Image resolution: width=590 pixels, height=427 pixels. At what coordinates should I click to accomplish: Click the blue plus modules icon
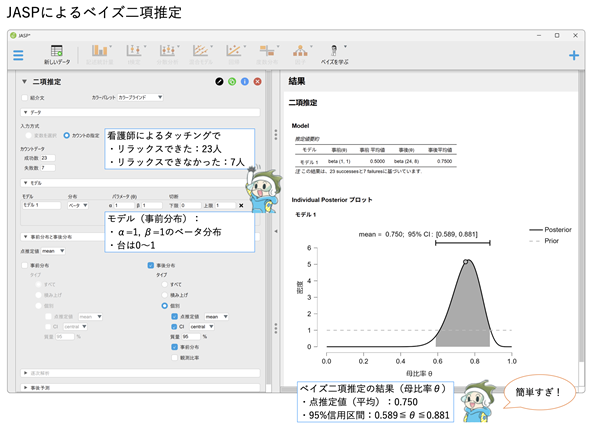(x=573, y=56)
